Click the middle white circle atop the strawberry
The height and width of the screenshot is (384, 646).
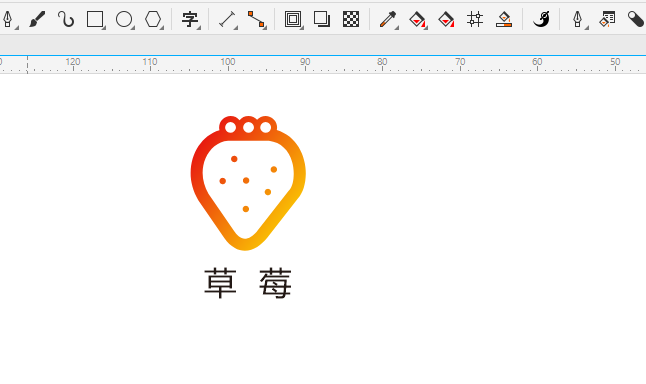(x=248, y=127)
